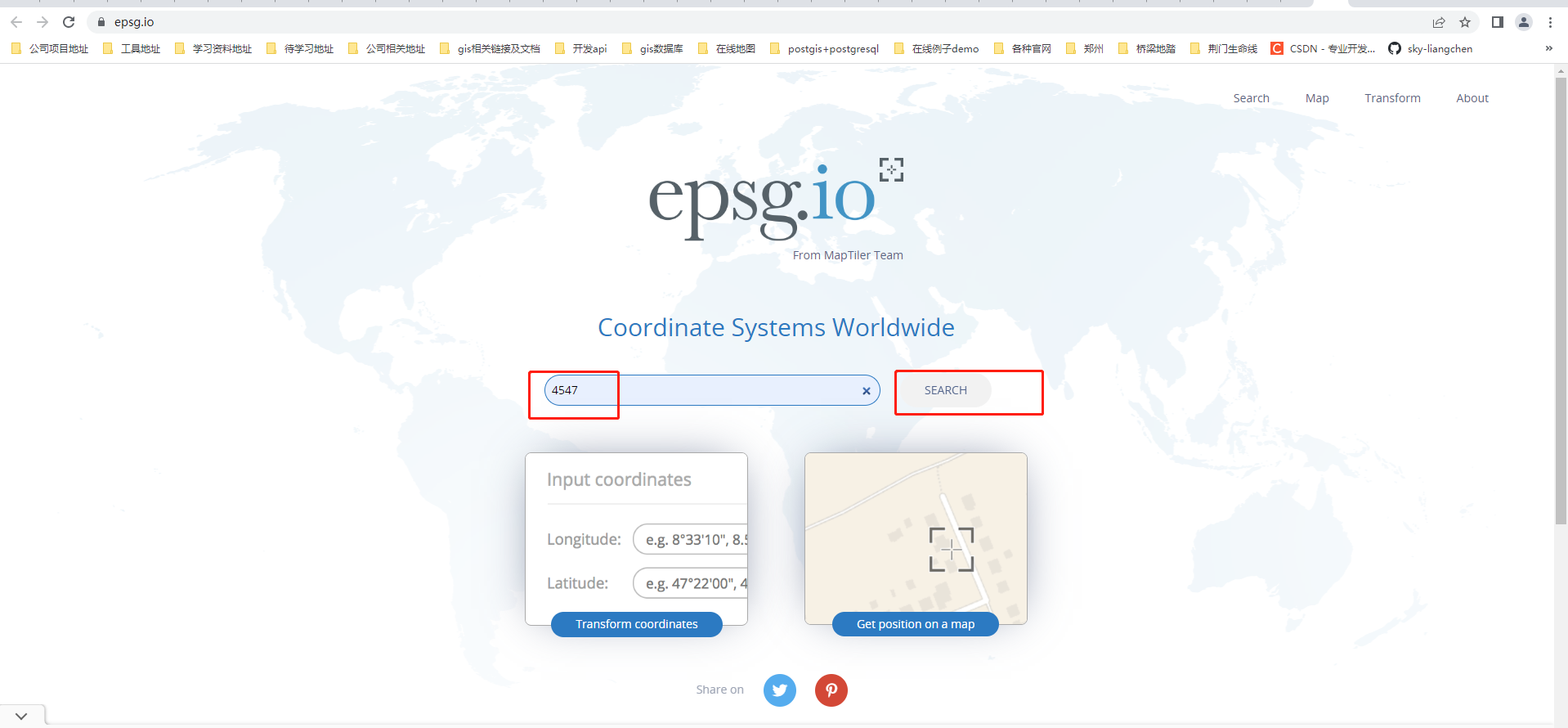Bookmark this page with the star icon
The image size is (1568, 728).
pyautogui.click(x=1465, y=22)
